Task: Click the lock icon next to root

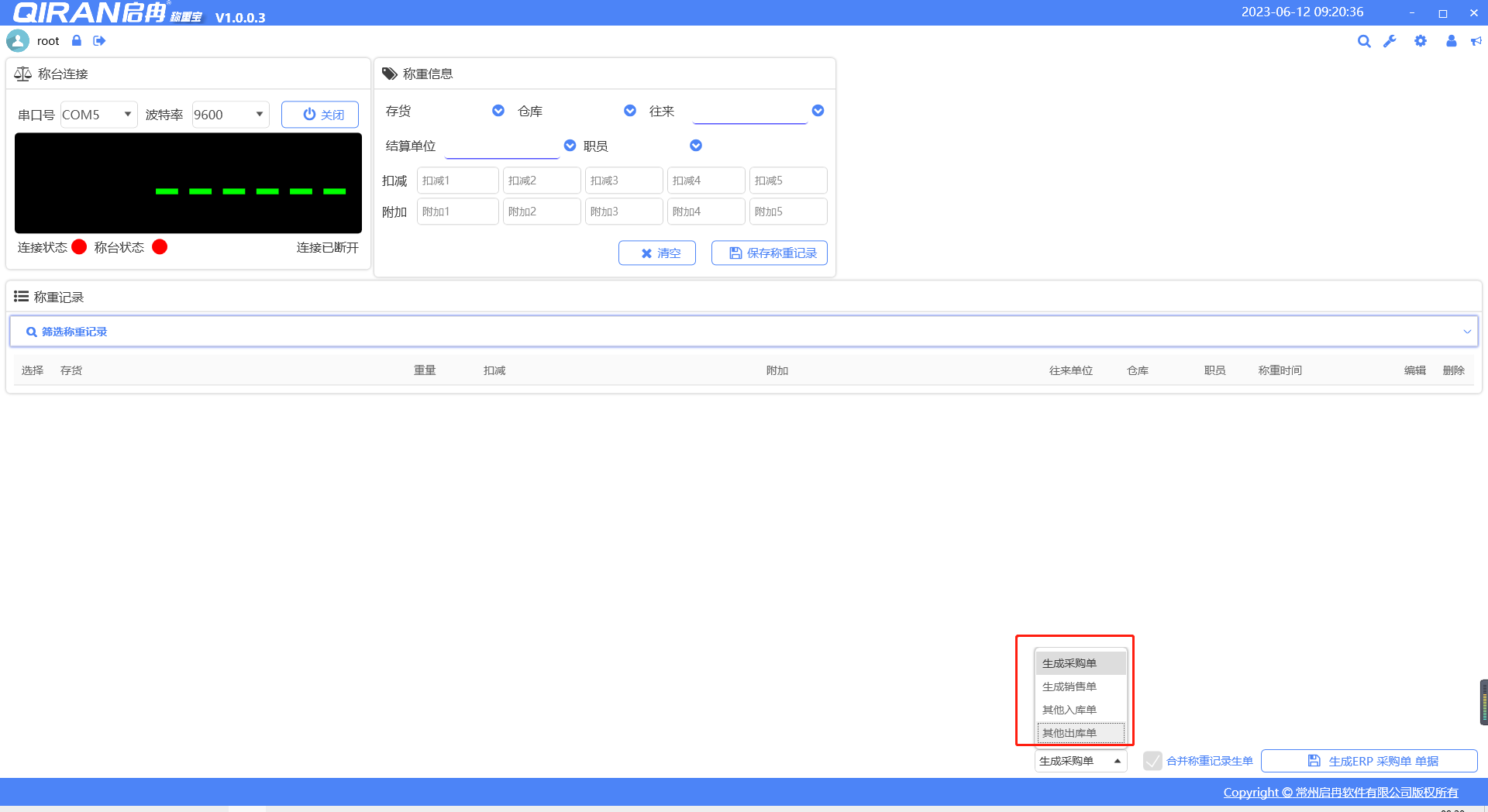Action: 76,41
